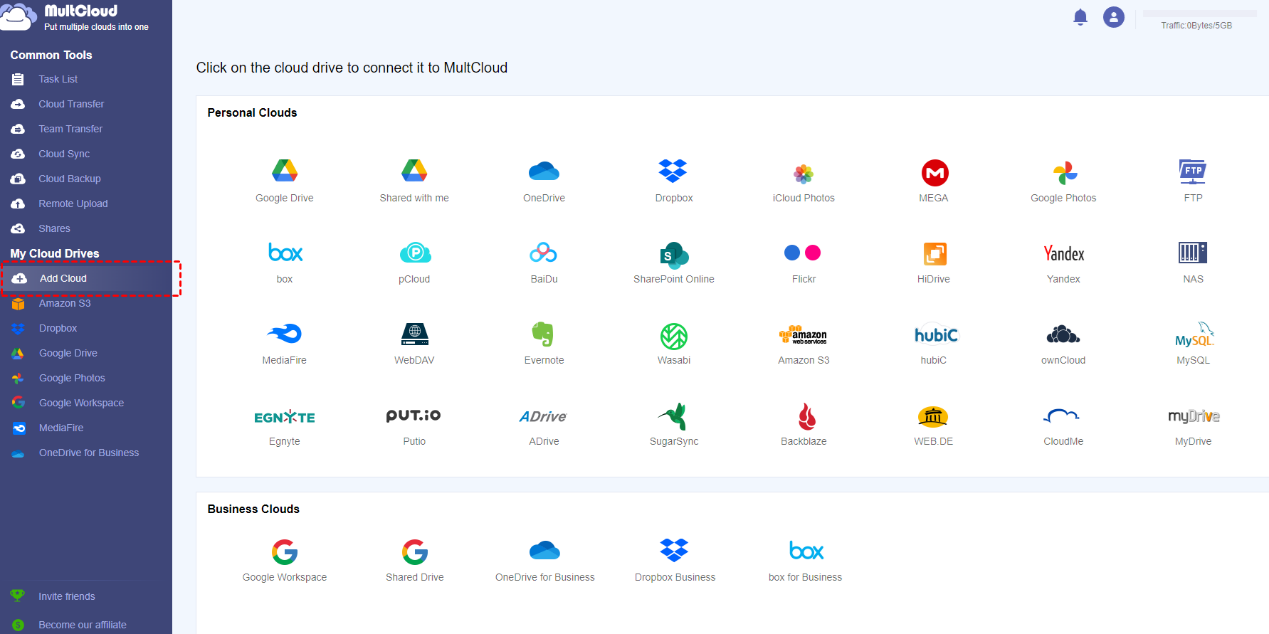Connect Flickr account

(803, 262)
